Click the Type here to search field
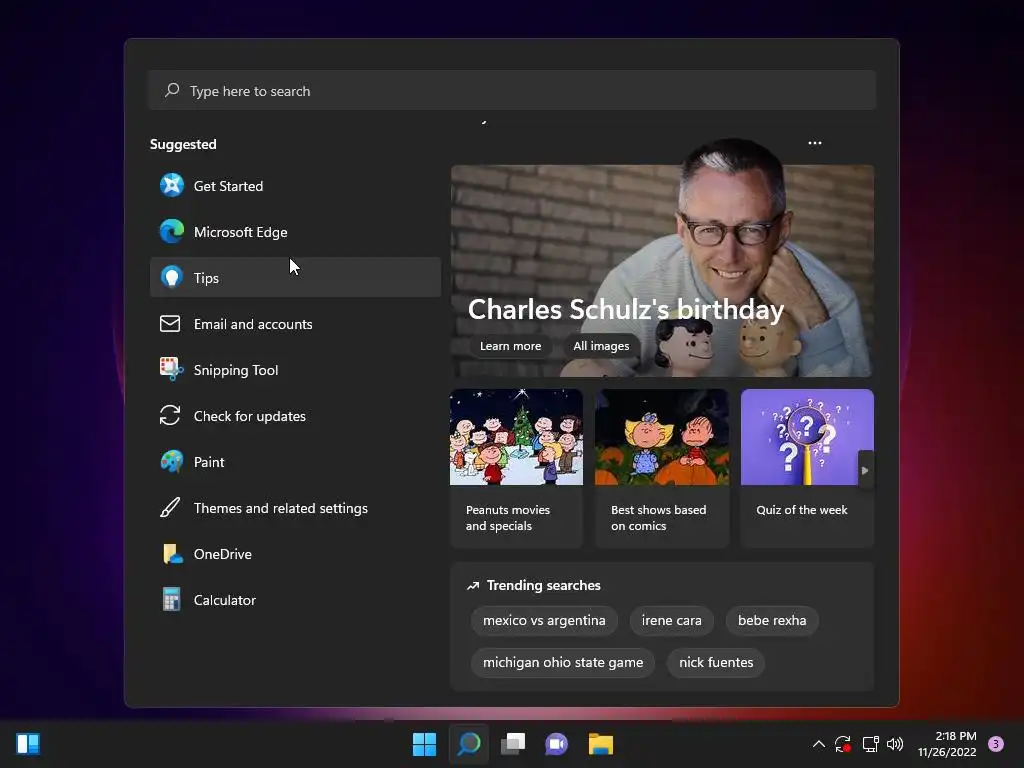This screenshot has height=768, width=1024. [x=512, y=90]
